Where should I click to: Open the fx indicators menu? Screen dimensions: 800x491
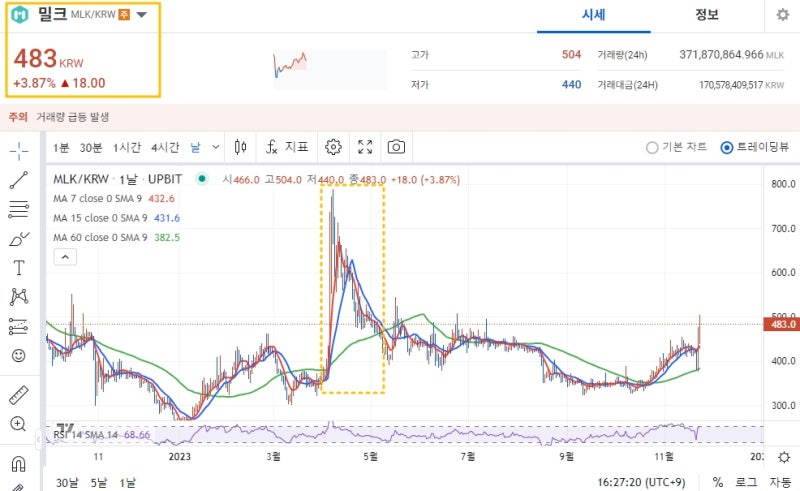(287, 147)
